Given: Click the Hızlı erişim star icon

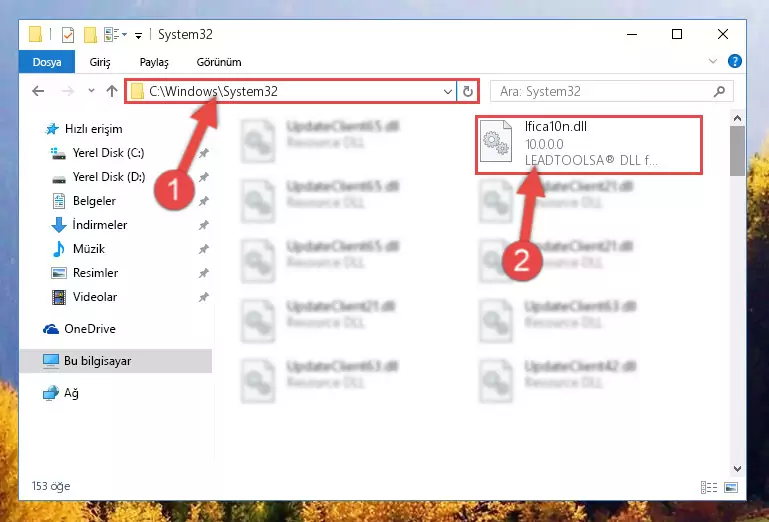Looking at the screenshot, I should [x=52, y=129].
